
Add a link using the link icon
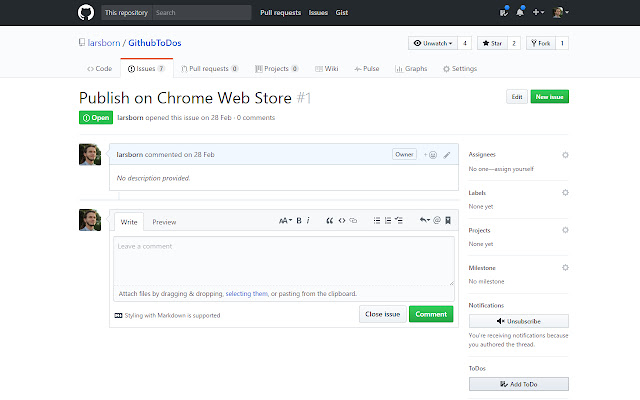[x=353, y=220]
